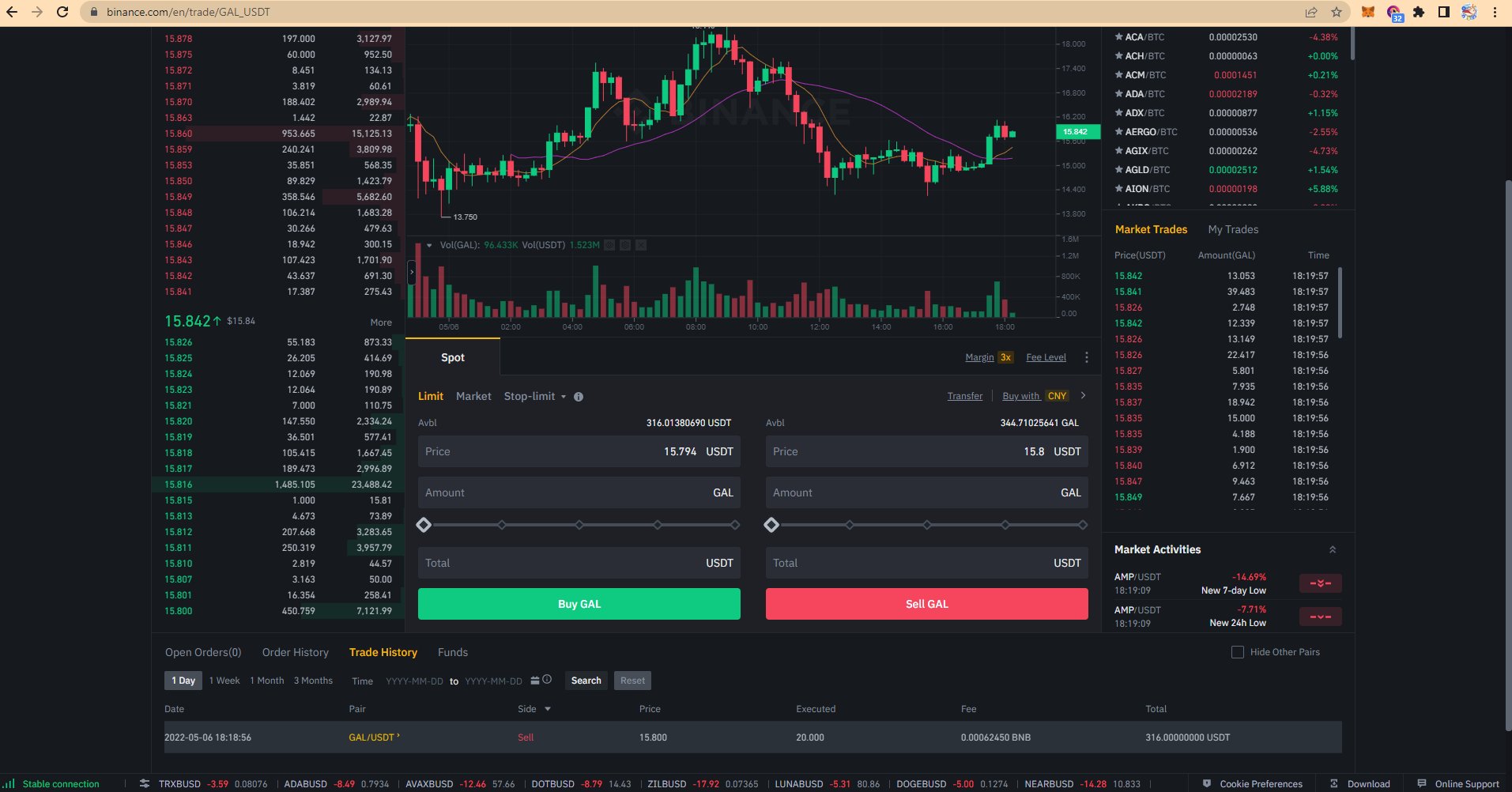Toggle browser side panel
Viewport: 1512px width, 792px height.
click(1443, 12)
